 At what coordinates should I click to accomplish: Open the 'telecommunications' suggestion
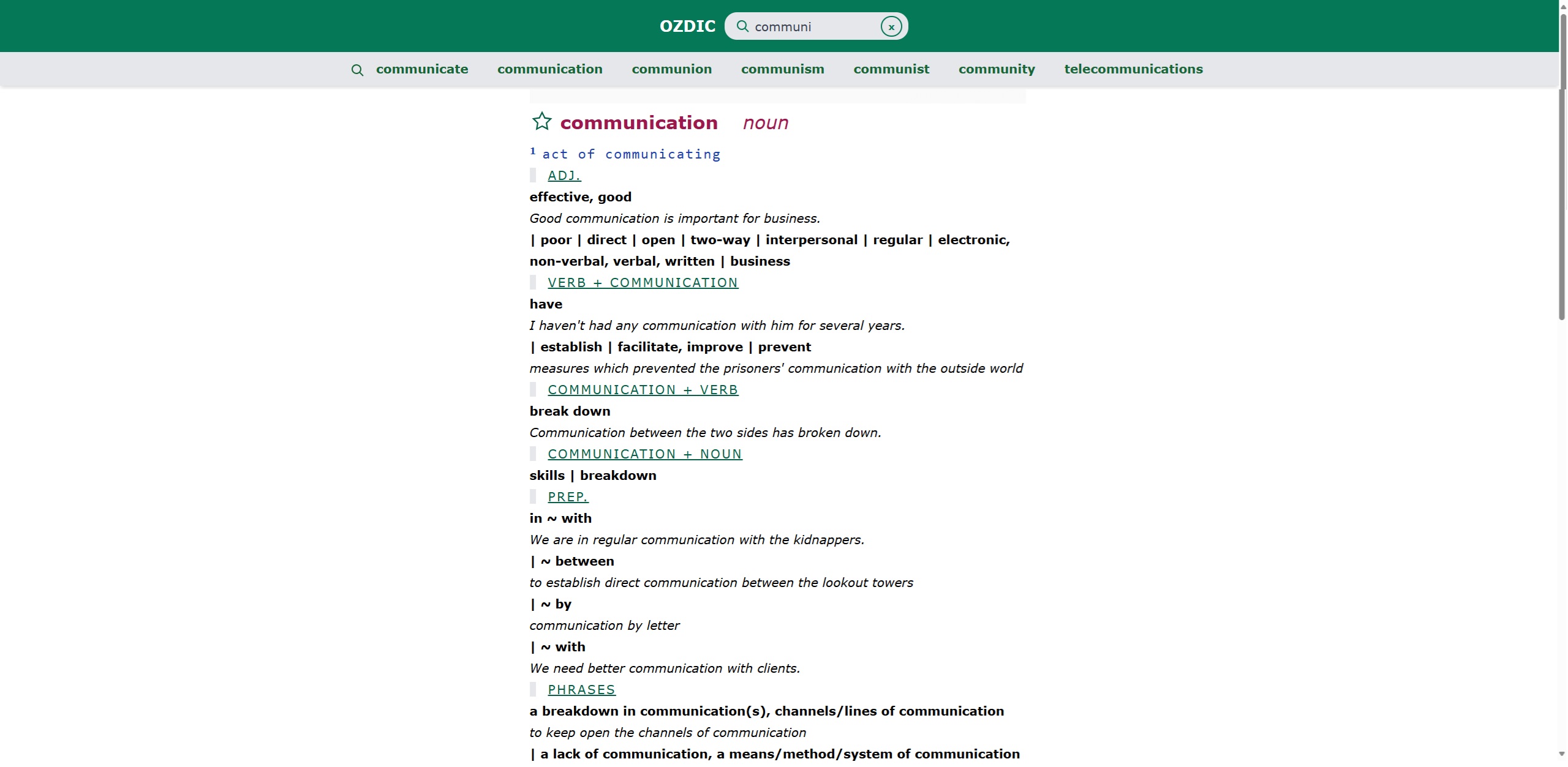click(1133, 69)
